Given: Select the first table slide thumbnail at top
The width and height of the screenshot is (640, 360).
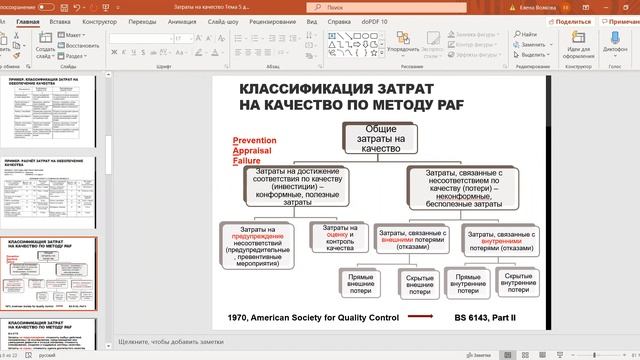Looking at the screenshot, I should [x=48, y=111].
